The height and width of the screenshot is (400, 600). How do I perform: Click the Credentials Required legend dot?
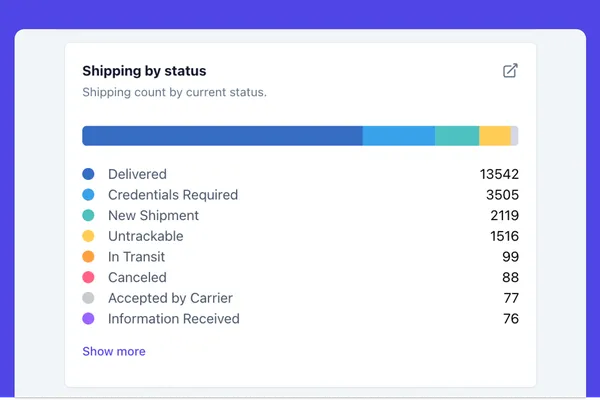tap(88, 195)
